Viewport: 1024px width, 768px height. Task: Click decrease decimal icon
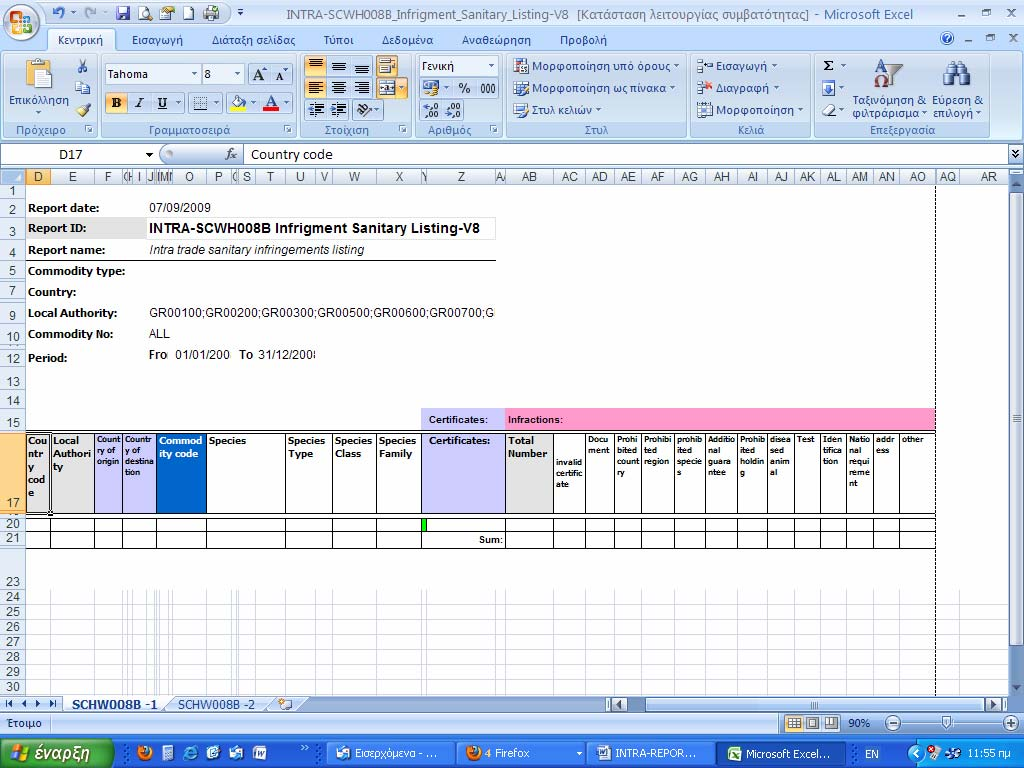454,110
